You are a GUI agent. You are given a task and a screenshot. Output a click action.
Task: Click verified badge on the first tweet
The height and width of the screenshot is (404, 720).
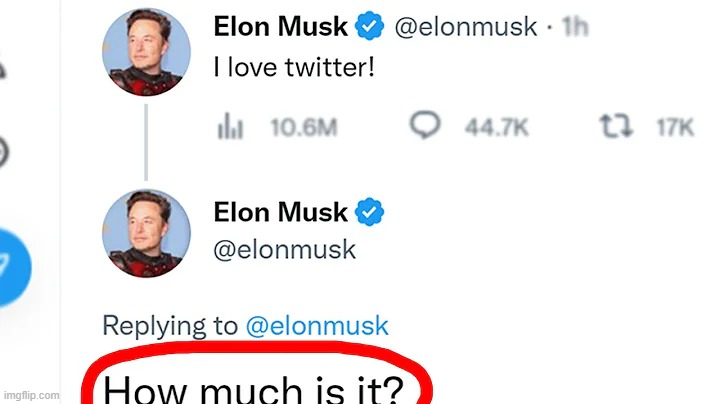[370, 29]
